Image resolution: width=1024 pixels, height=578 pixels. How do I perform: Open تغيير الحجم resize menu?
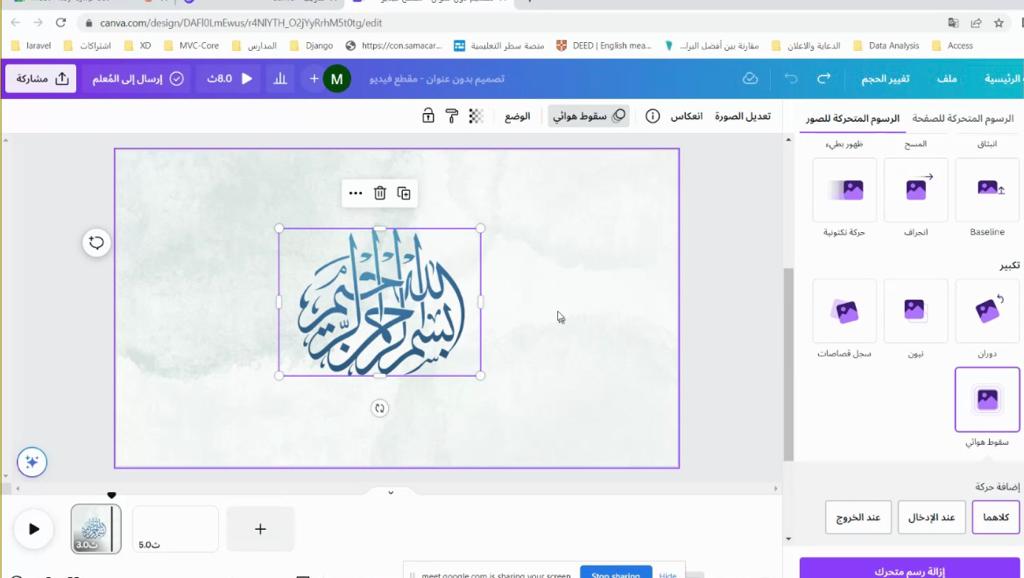point(885,78)
